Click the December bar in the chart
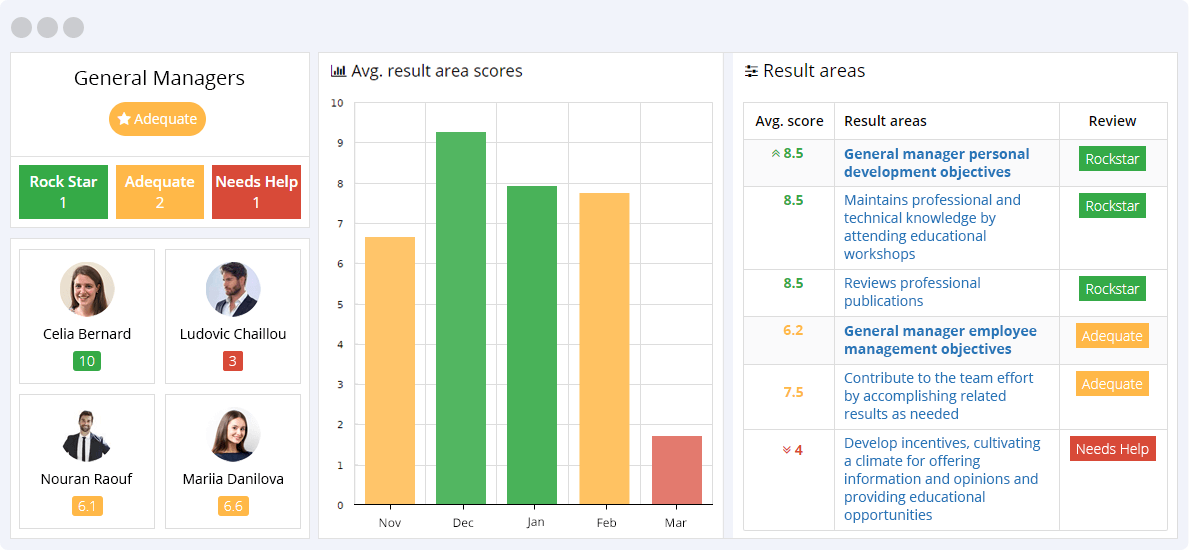1189x550 pixels. click(x=461, y=318)
